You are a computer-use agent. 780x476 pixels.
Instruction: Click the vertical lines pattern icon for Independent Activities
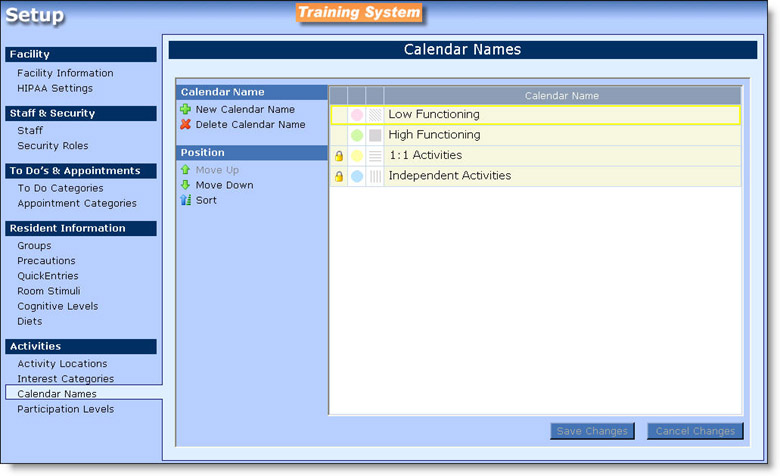[375, 176]
